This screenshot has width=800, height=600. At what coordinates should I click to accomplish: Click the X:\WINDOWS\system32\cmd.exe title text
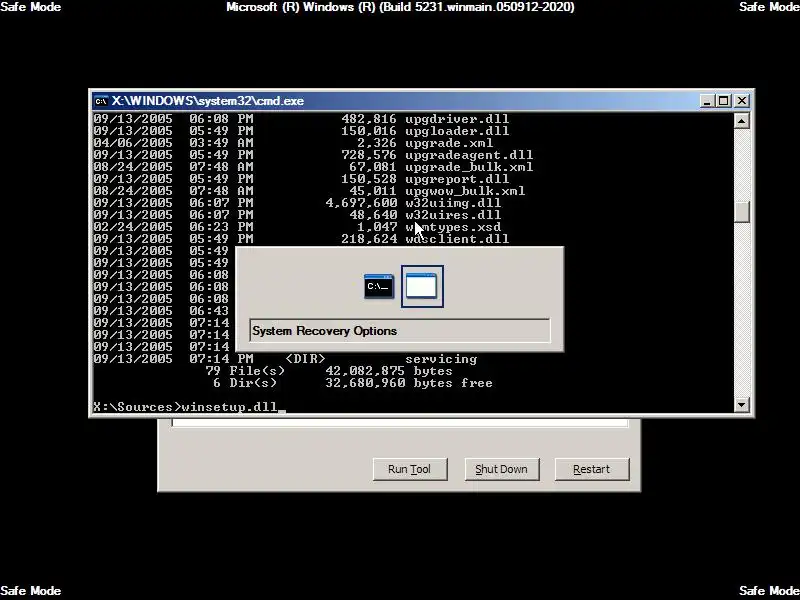point(208,101)
